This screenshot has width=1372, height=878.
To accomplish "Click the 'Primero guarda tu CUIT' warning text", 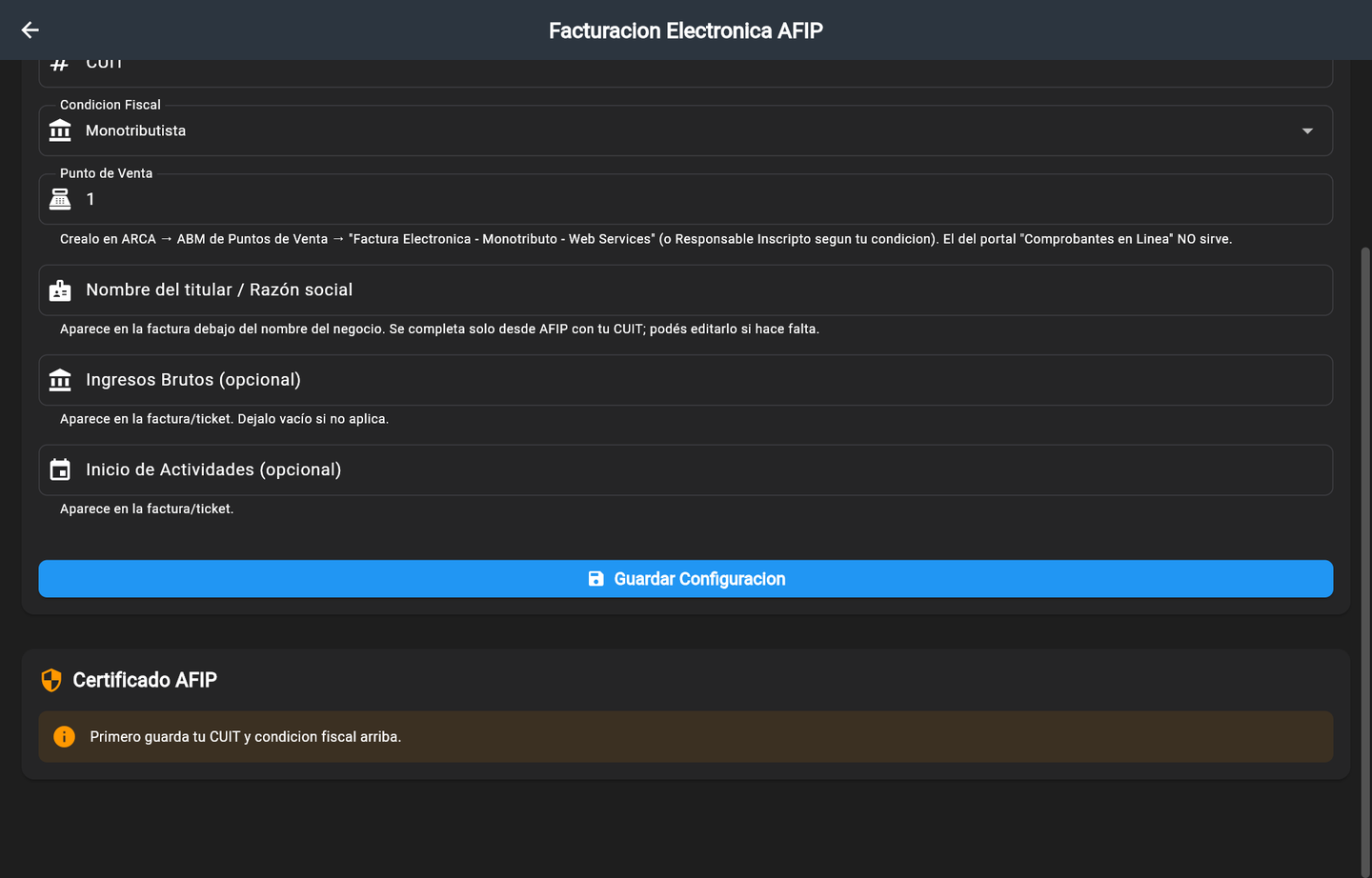I will (246, 737).
